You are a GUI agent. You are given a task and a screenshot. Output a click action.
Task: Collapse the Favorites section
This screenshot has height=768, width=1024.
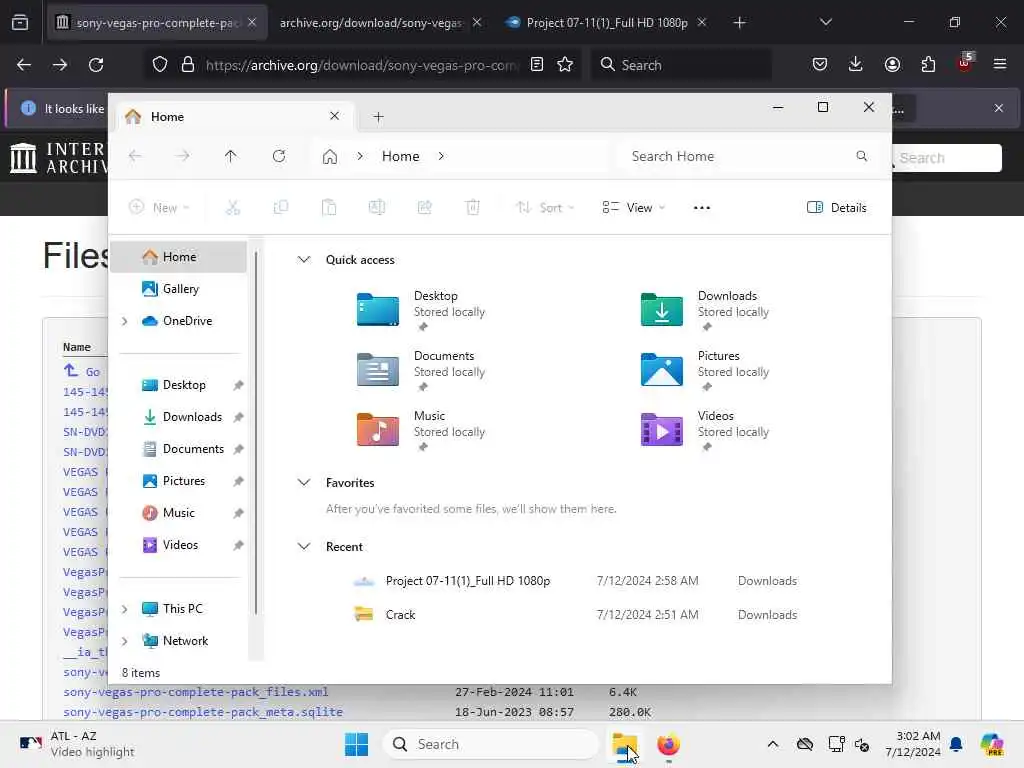tap(304, 483)
